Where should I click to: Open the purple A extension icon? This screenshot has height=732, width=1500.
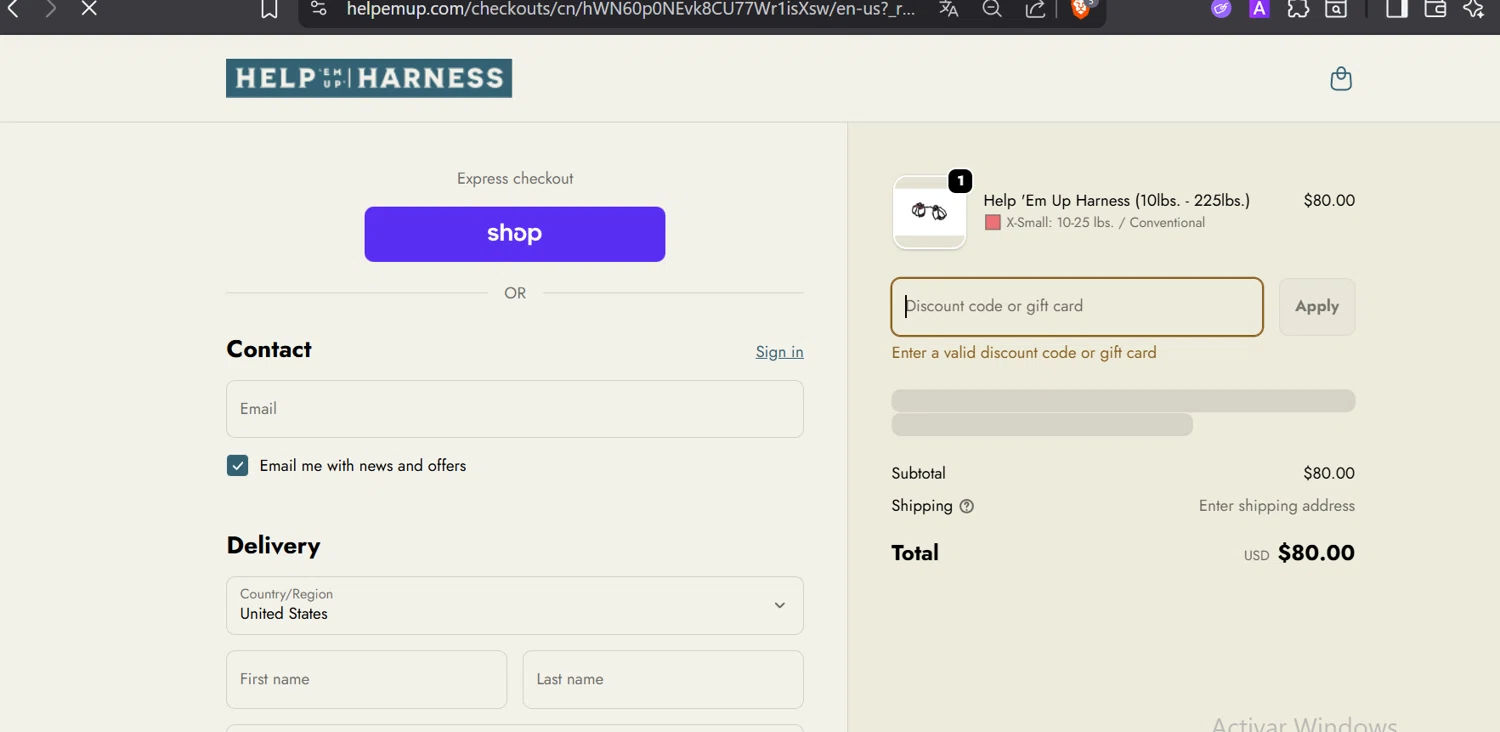[1260, 9]
